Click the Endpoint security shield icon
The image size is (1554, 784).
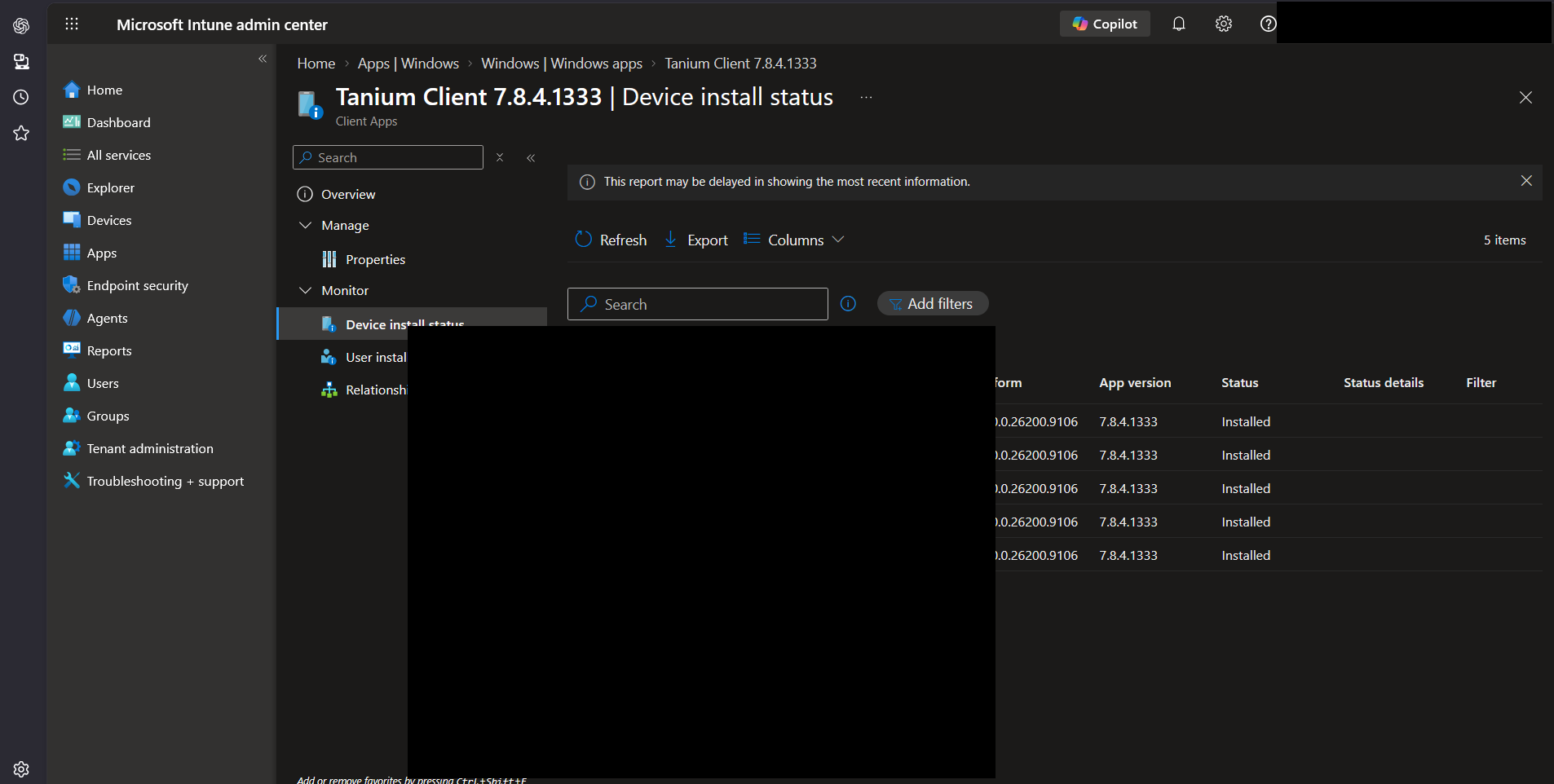tap(72, 285)
